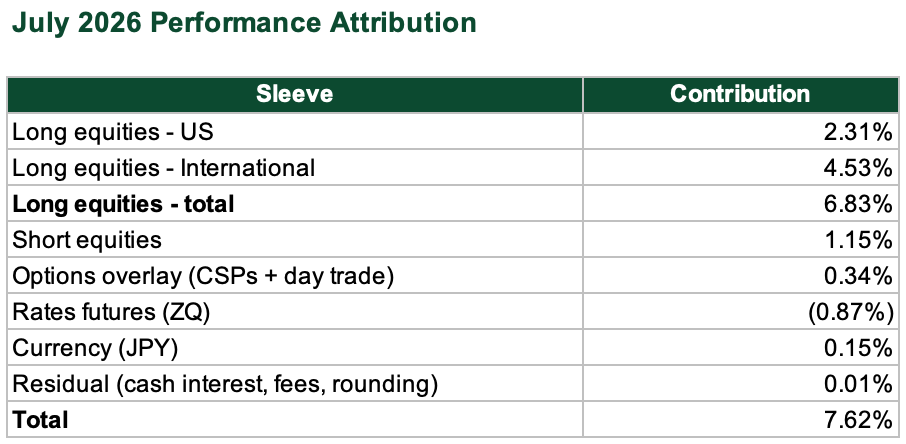Click the Rates futures (ZQ) label
The height and width of the screenshot is (444, 906).
[x=111, y=312]
